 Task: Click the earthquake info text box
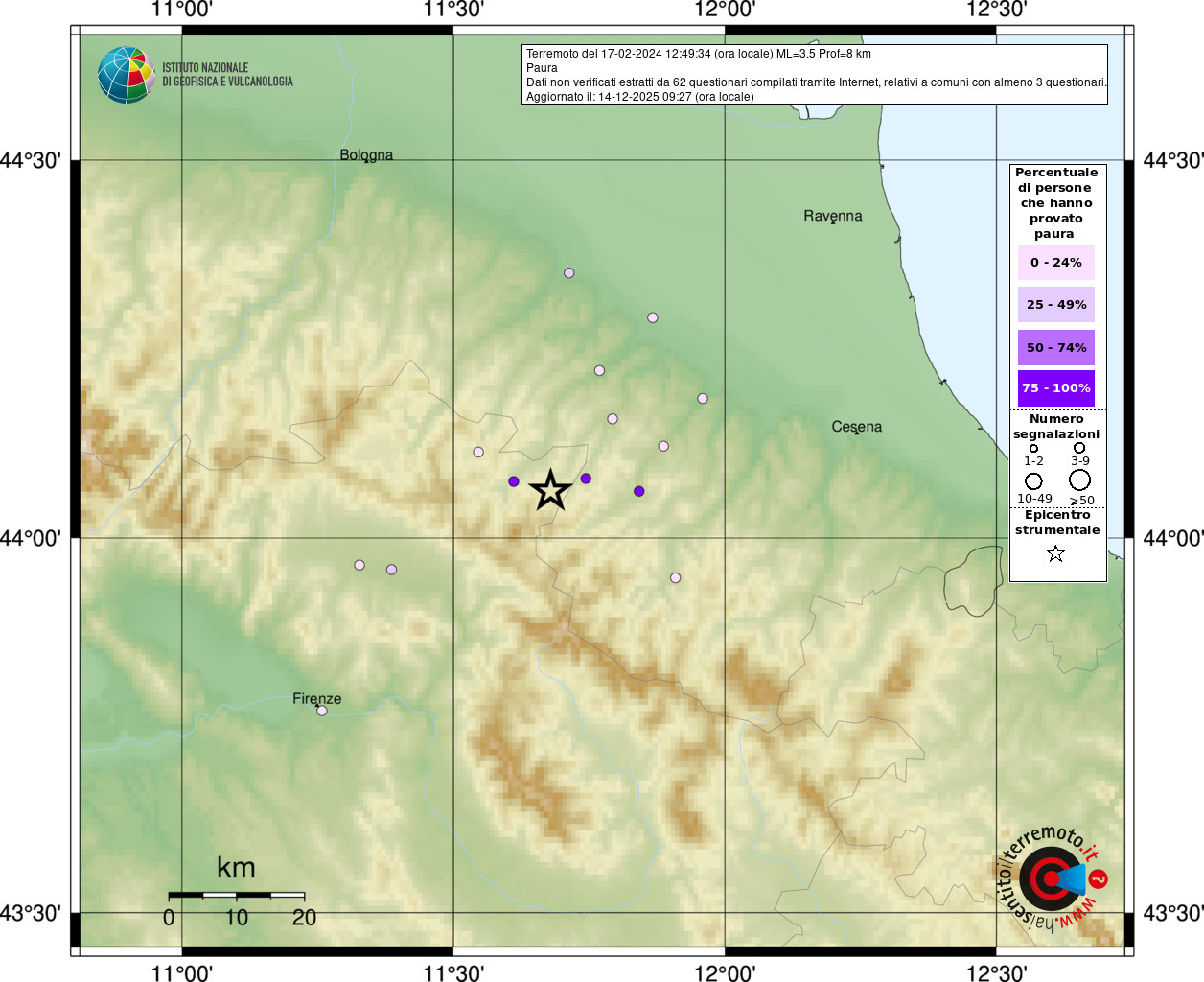point(815,75)
